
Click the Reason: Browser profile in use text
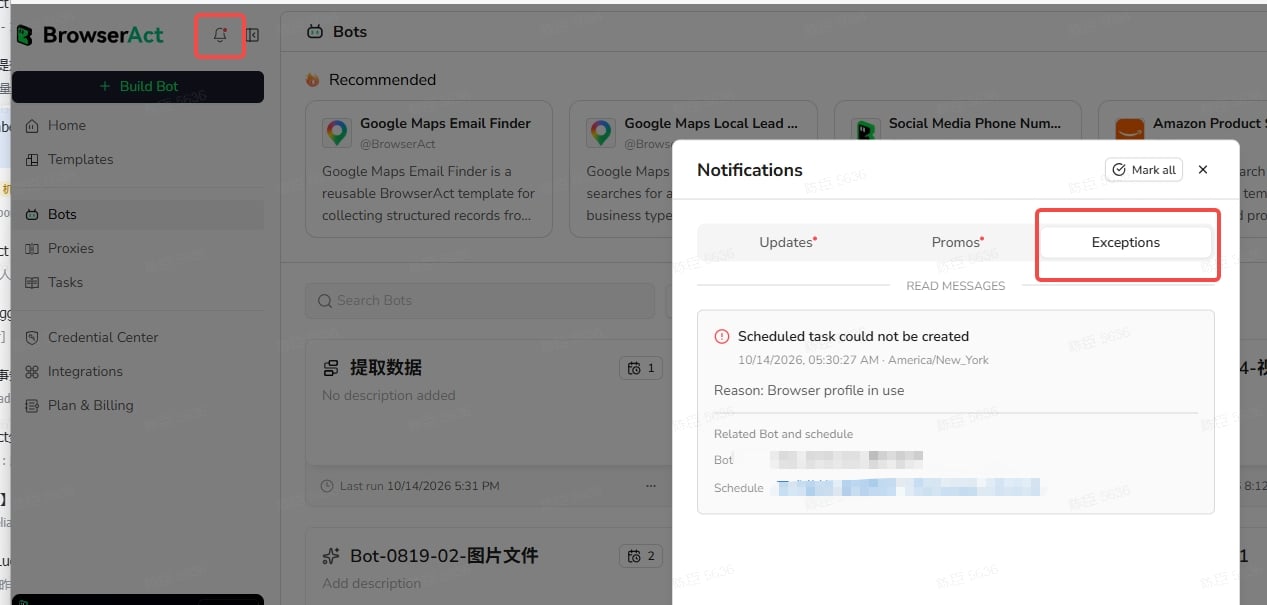coord(809,390)
